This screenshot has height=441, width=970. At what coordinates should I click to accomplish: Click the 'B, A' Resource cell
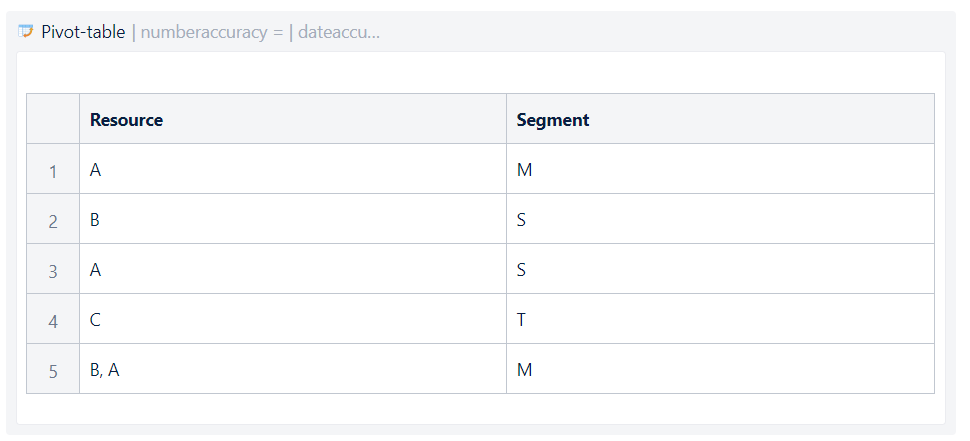(105, 370)
